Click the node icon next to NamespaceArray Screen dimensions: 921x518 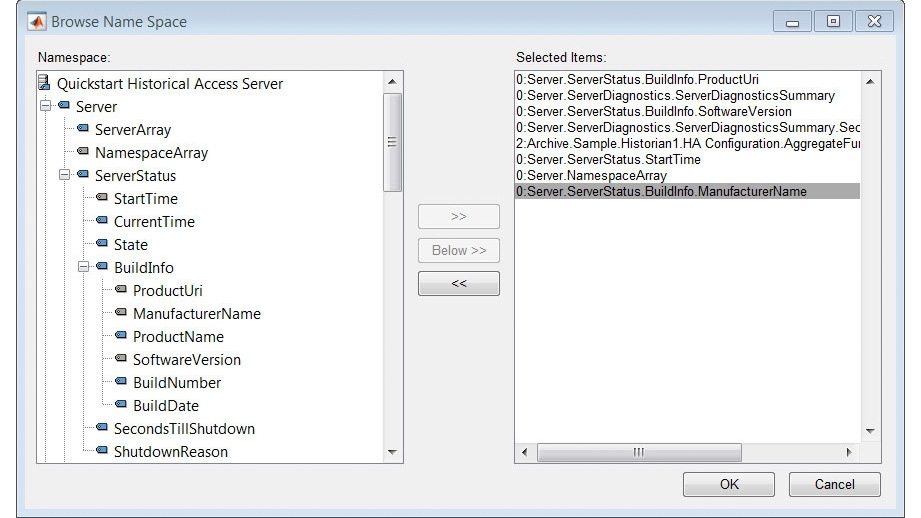83,152
